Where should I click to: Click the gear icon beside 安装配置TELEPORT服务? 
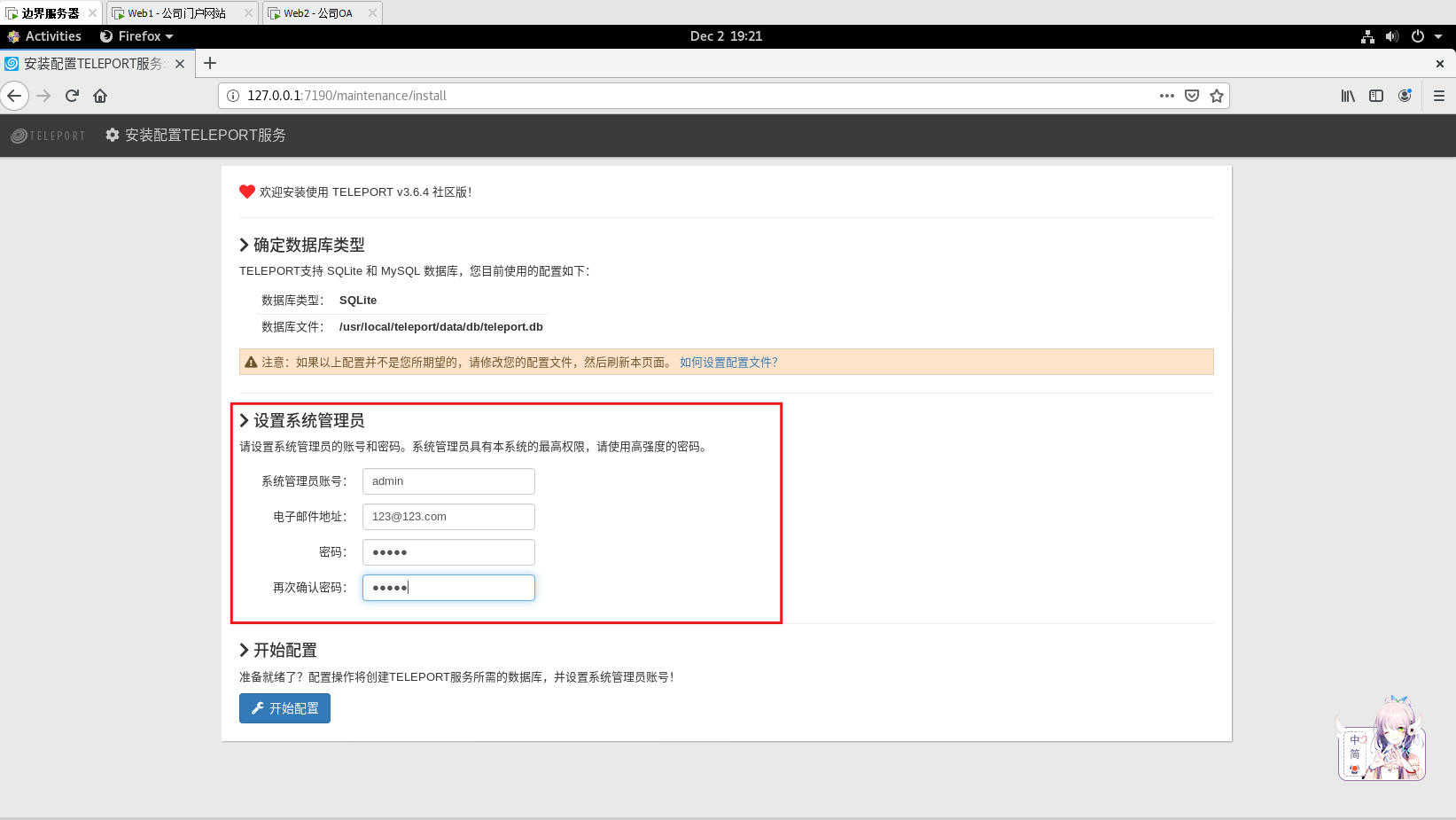pos(113,135)
